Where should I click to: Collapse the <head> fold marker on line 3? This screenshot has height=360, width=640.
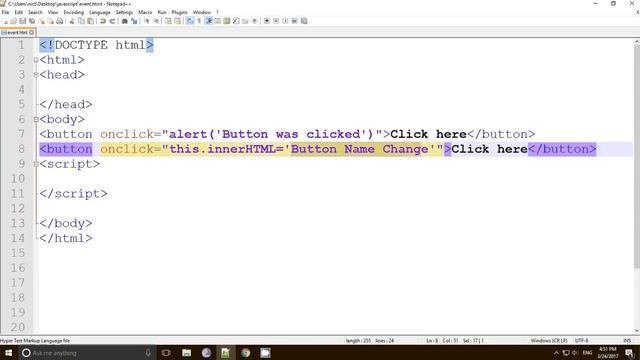click(36, 75)
